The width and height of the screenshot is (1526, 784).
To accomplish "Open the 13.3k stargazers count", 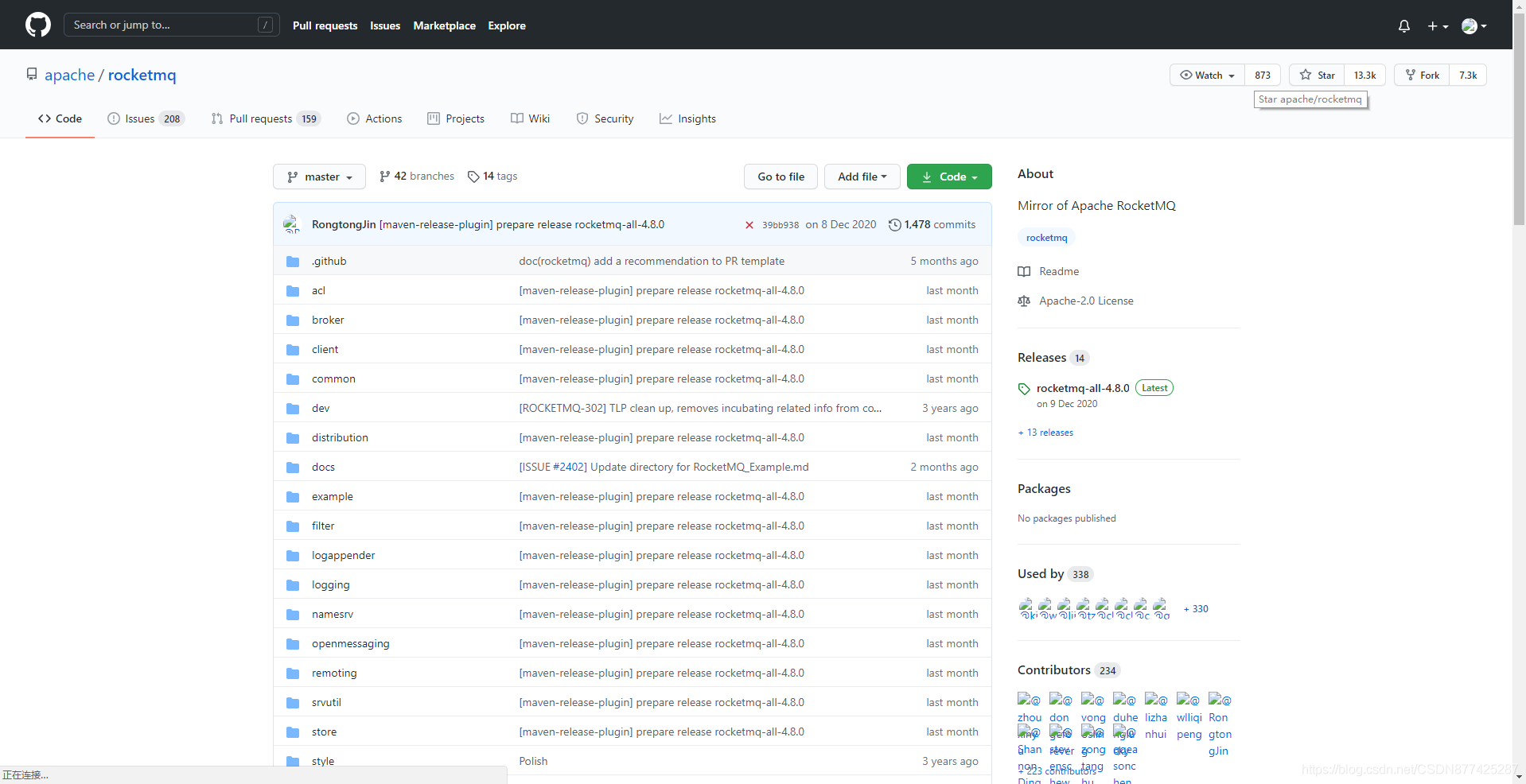I will pos(1365,75).
